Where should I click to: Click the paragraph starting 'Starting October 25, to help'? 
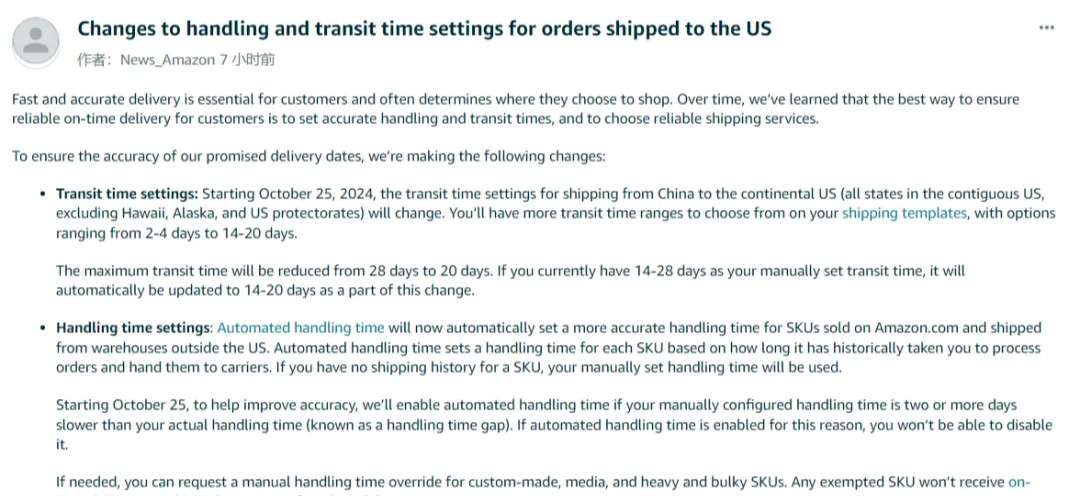pyautogui.click(x=554, y=424)
